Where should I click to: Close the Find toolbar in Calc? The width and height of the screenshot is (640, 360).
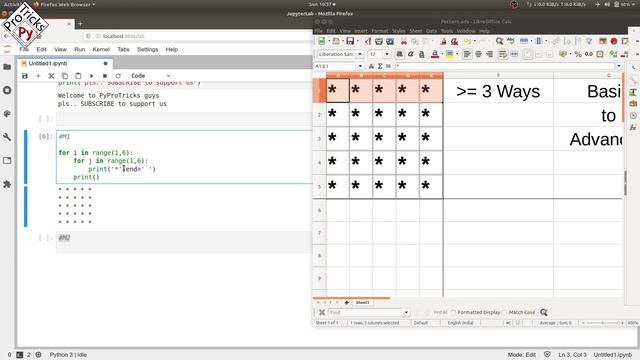pos(322,312)
